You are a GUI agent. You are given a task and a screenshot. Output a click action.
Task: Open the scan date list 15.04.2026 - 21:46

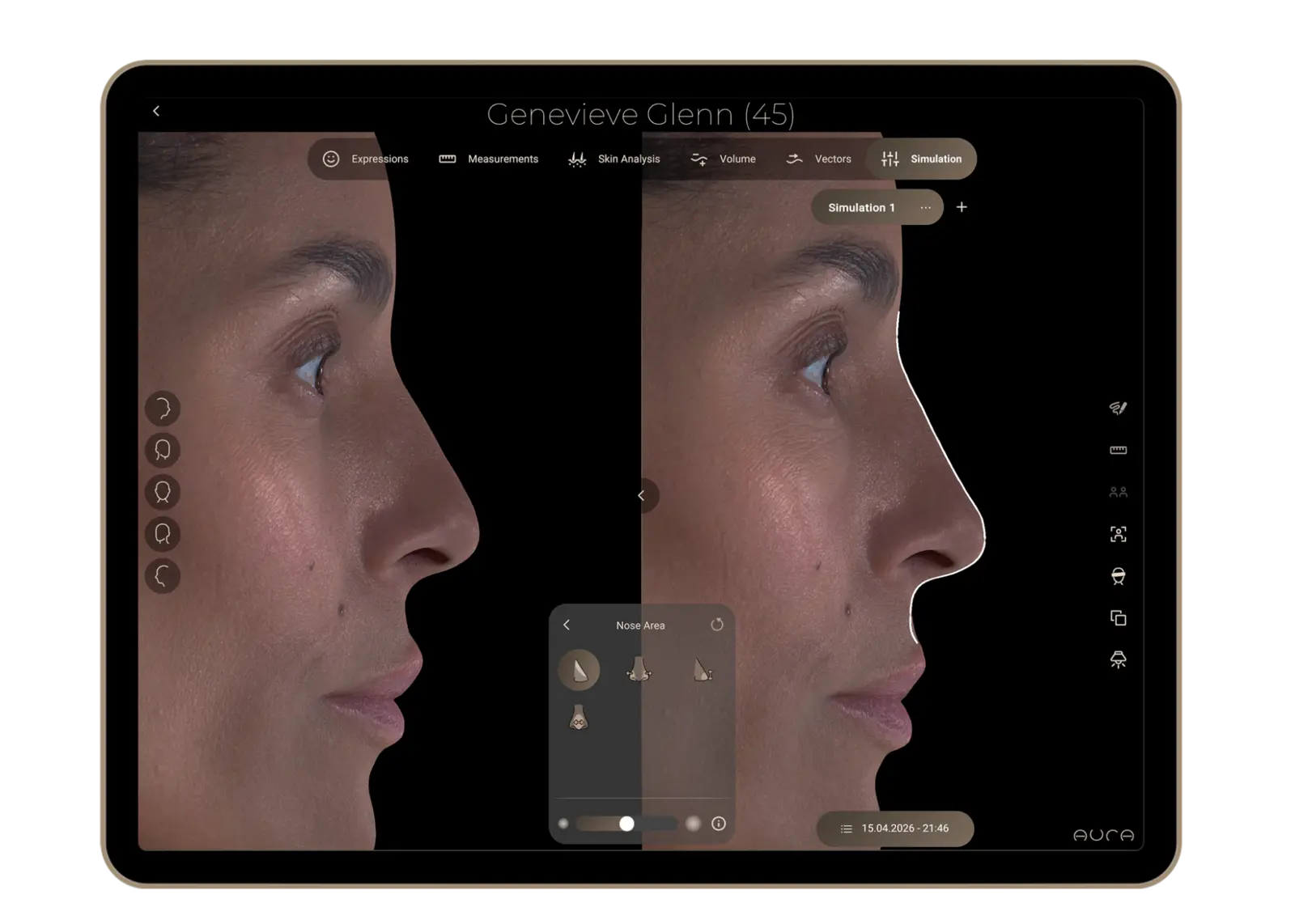[x=895, y=829]
